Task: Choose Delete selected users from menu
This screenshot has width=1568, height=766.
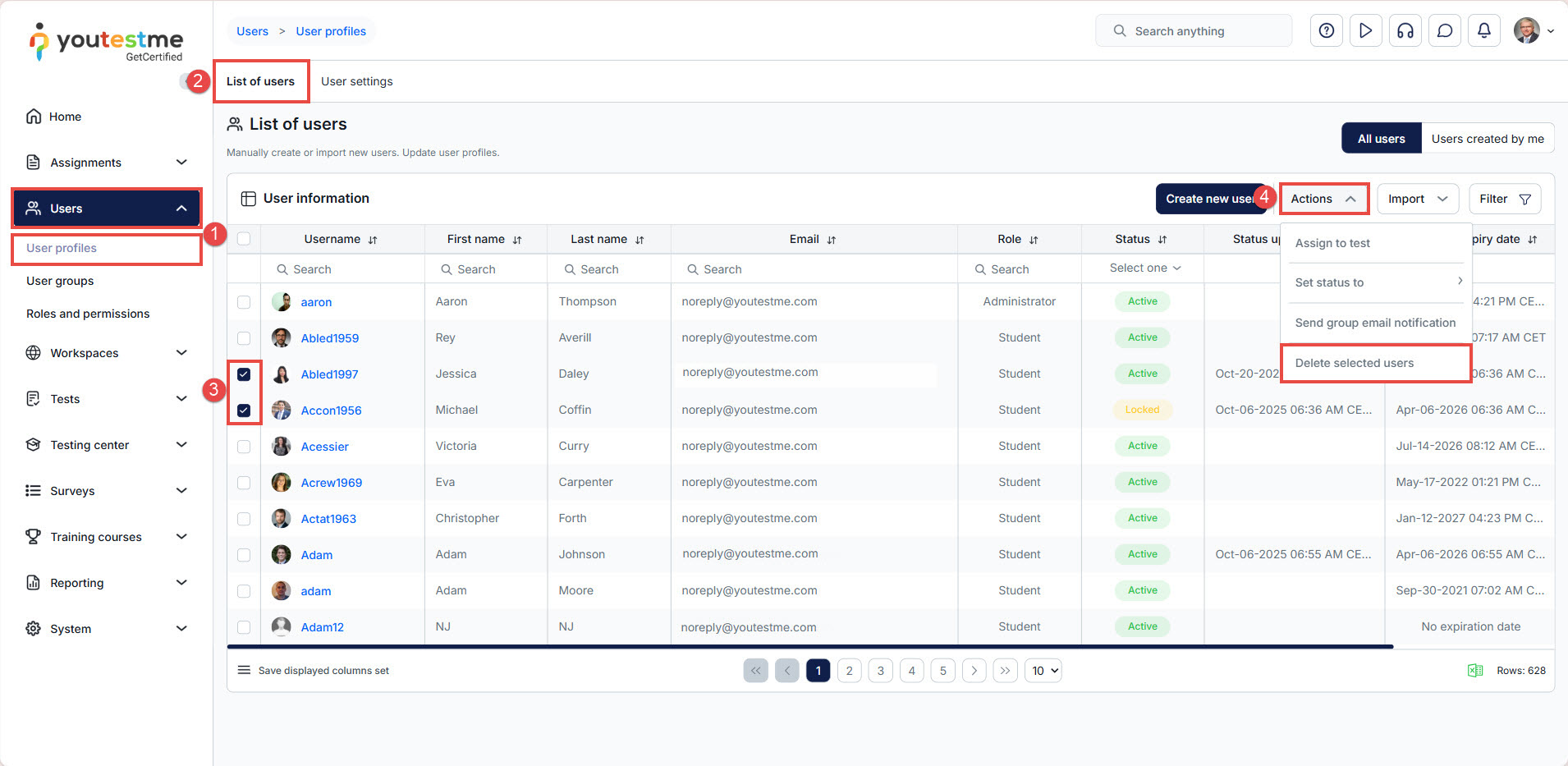Action: (1354, 363)
